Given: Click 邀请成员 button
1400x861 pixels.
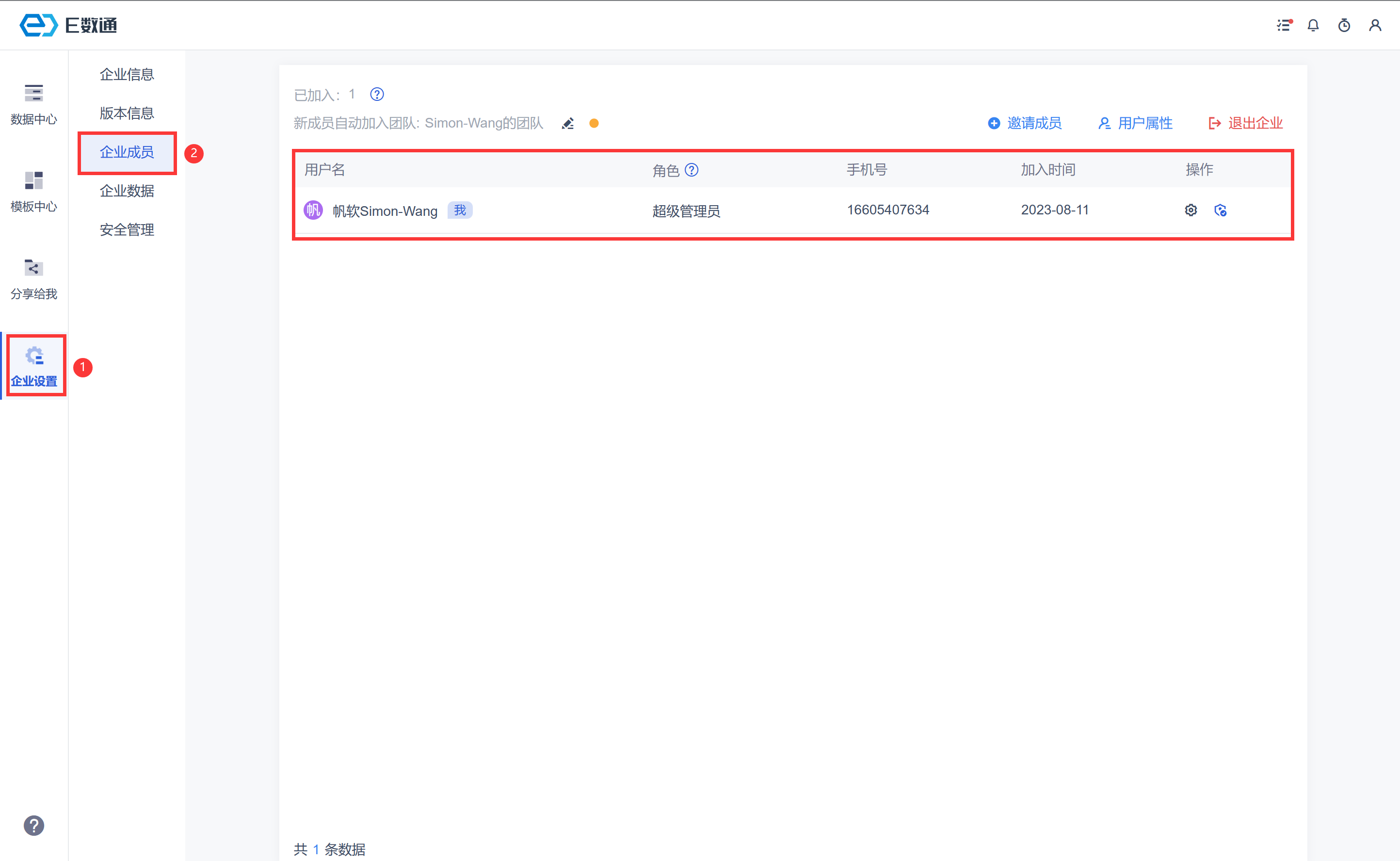Looking at the screenshot, I should point(1025,124).
